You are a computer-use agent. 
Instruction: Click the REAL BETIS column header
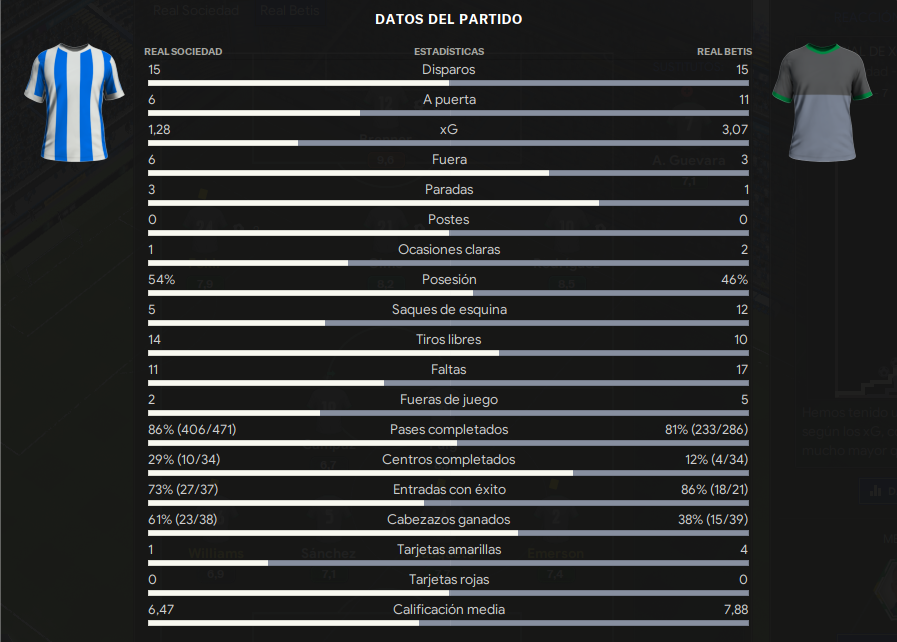coord(724,51)
